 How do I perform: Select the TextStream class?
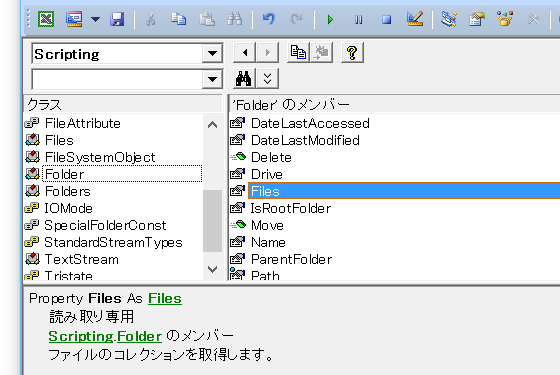coord(81,259)
